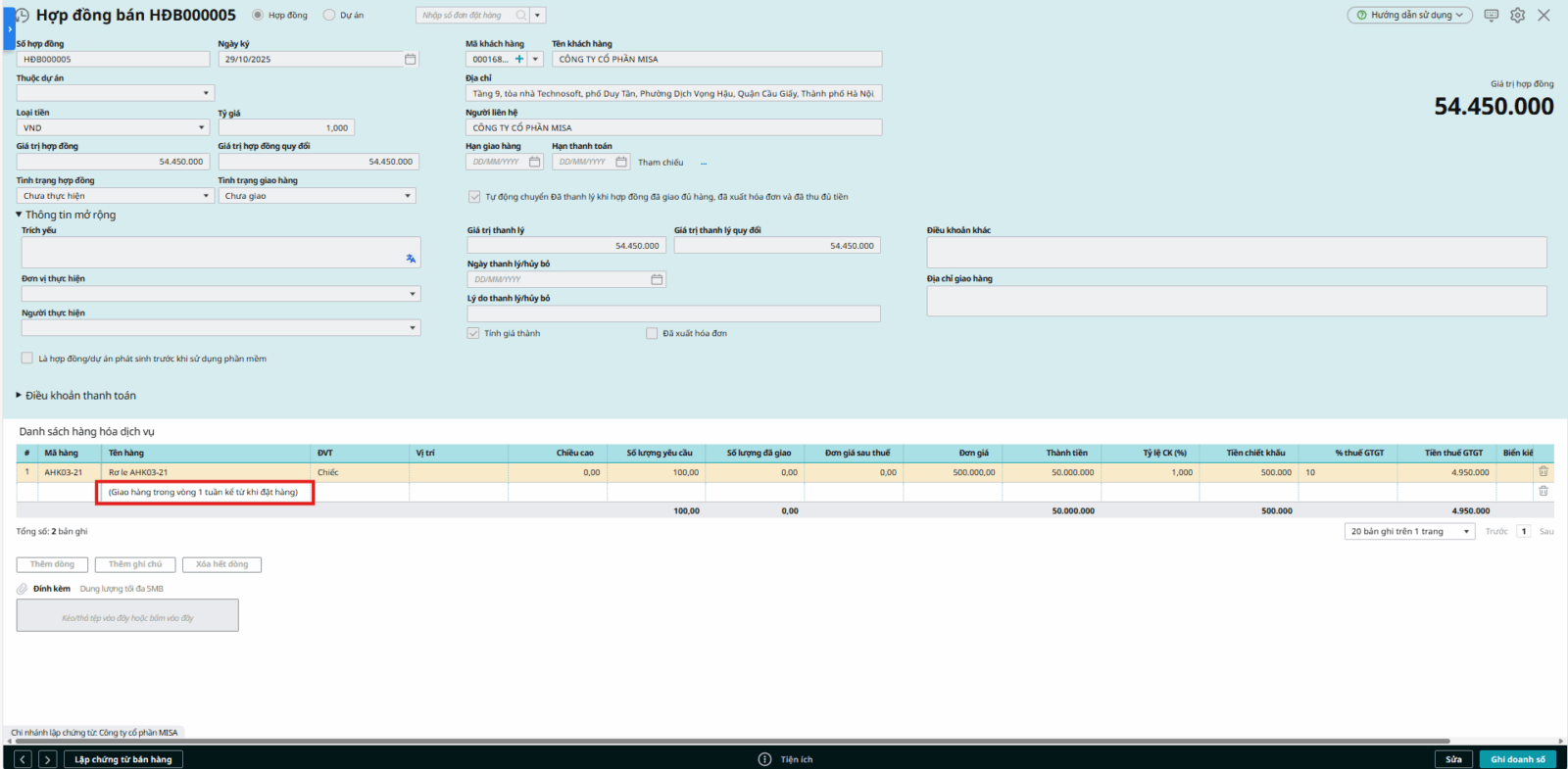Go to the previous contract arrow
Viewport: 1568px width, 769px height.
point(24,759)
